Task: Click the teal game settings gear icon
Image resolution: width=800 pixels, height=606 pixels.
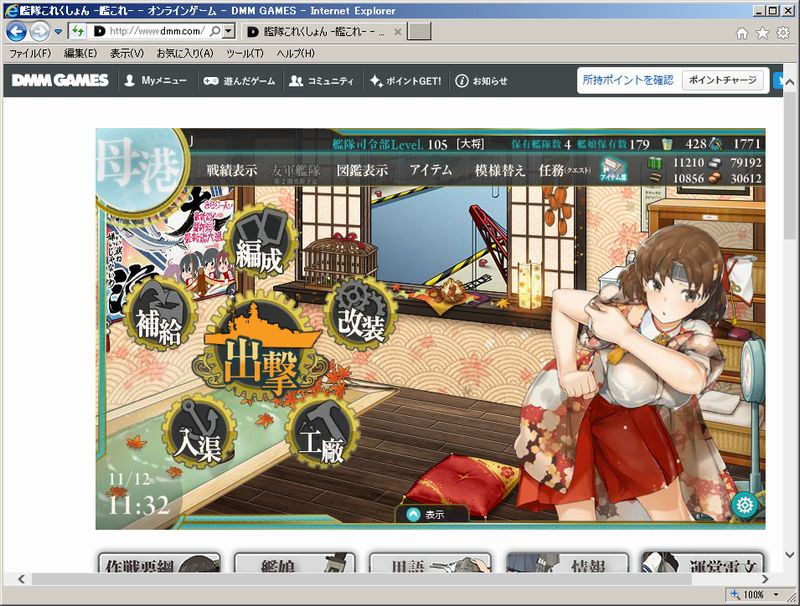Action: point(744,506)
